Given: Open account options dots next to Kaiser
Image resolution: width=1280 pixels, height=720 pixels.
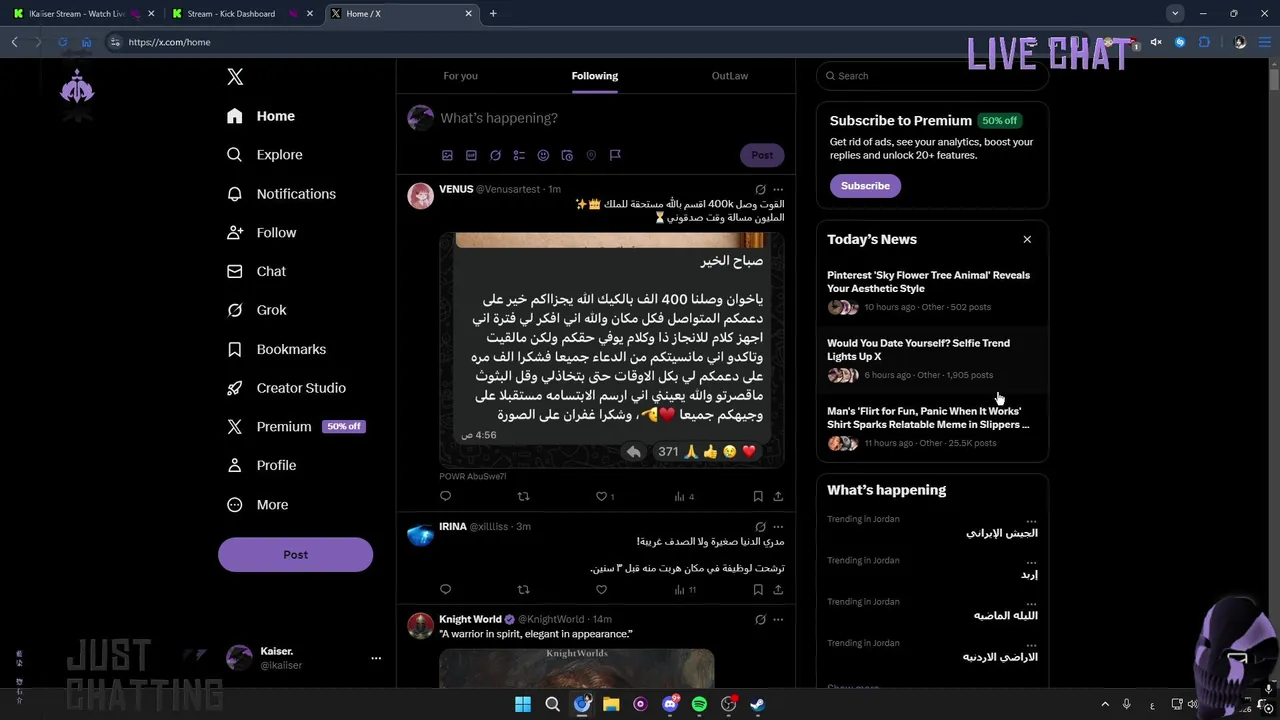Looking at the screenshot, I should (376, 658).
